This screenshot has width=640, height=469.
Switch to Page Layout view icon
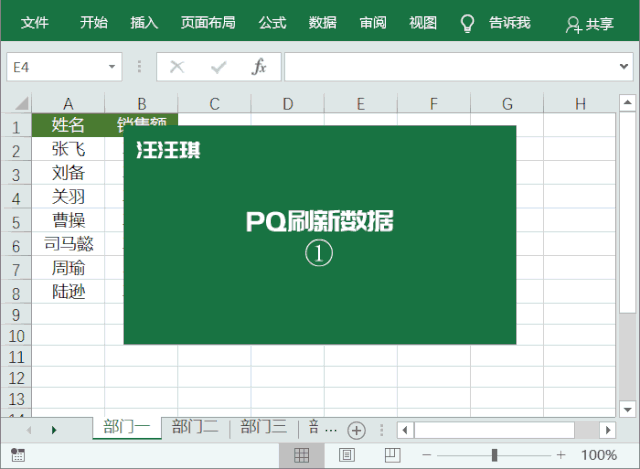[347, 455]
